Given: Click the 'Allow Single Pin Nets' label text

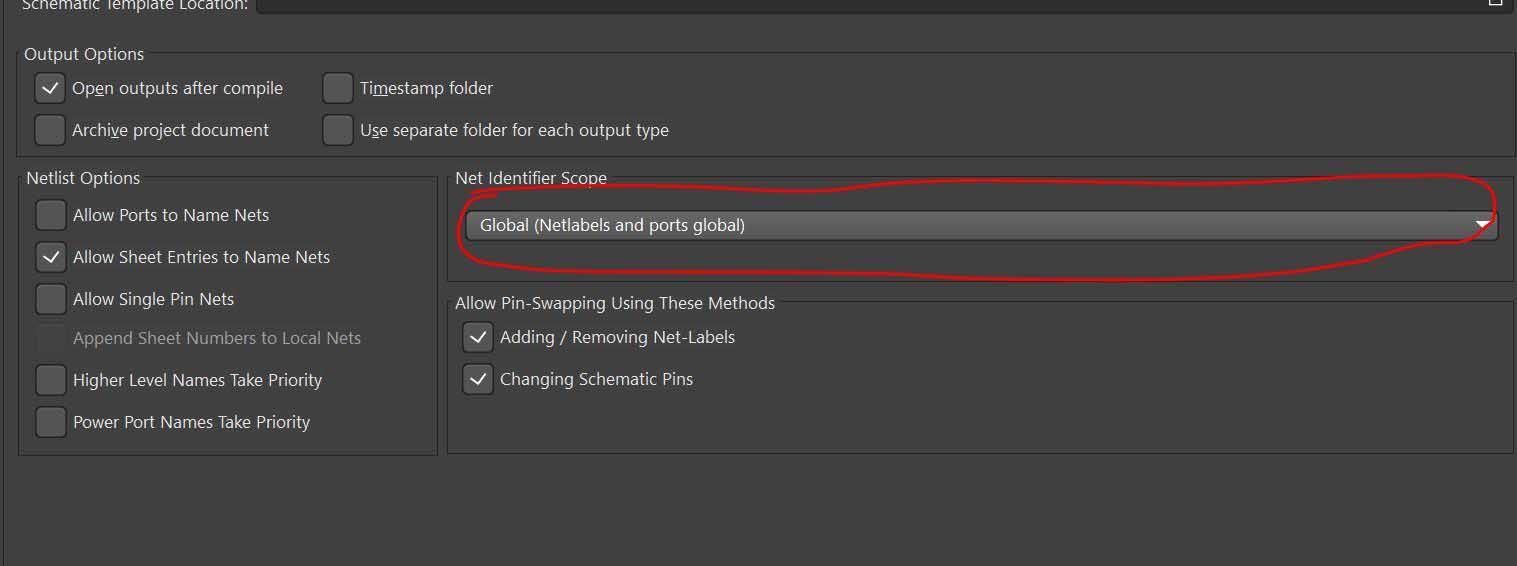Looking at the screenshot, I should (x=153, y=300).
